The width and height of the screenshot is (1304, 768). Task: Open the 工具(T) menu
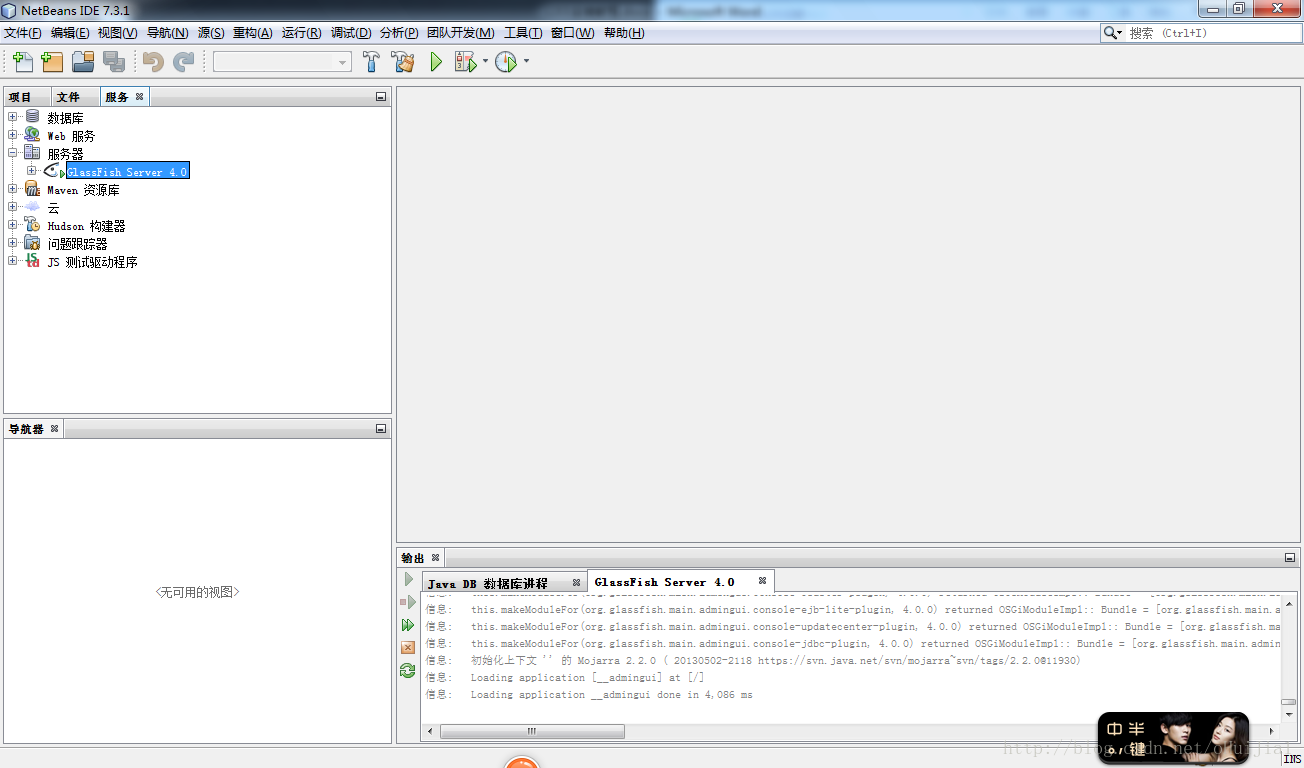523,33
